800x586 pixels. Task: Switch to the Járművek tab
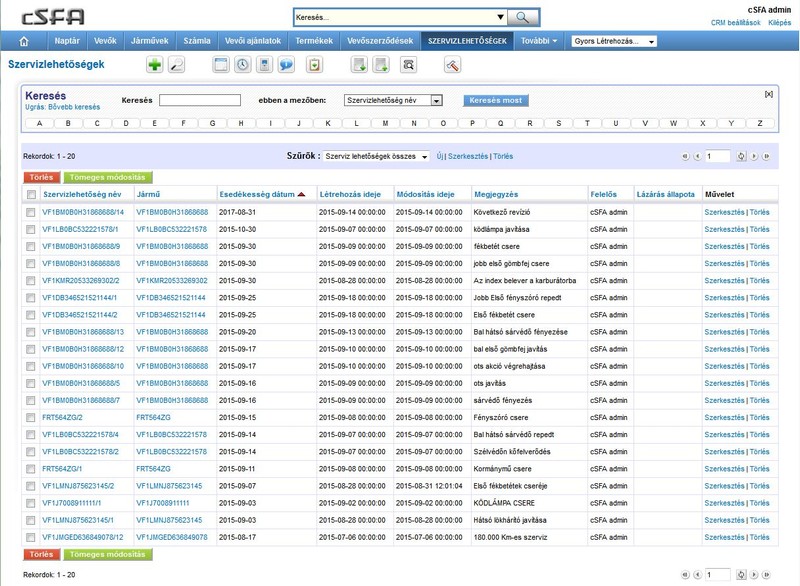point(149,41)
